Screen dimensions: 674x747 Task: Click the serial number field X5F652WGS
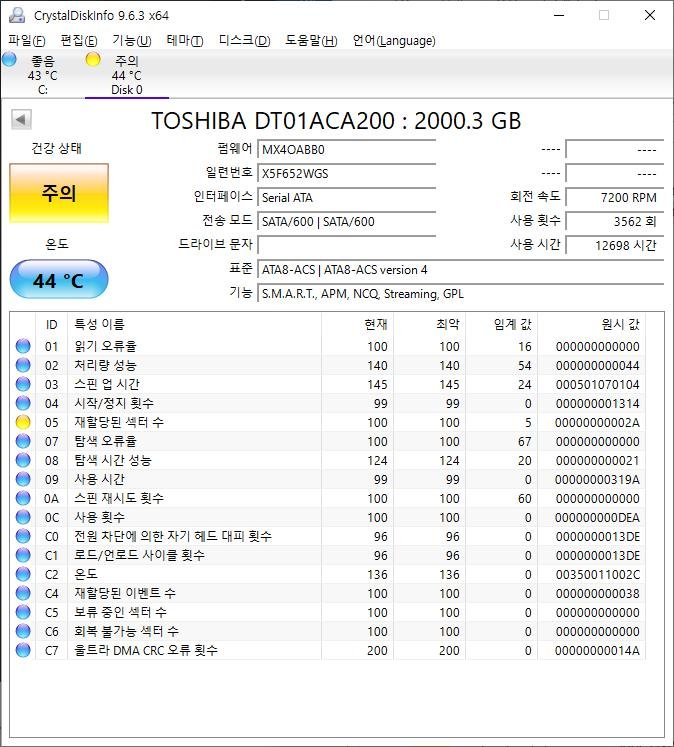coord(346,173)
